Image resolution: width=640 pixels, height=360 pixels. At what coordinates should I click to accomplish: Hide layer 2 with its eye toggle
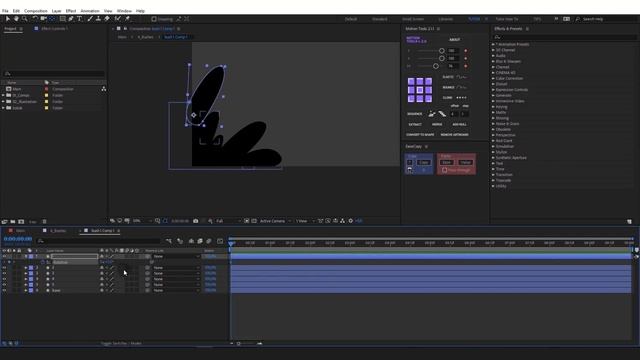click(x=4, y=268)
